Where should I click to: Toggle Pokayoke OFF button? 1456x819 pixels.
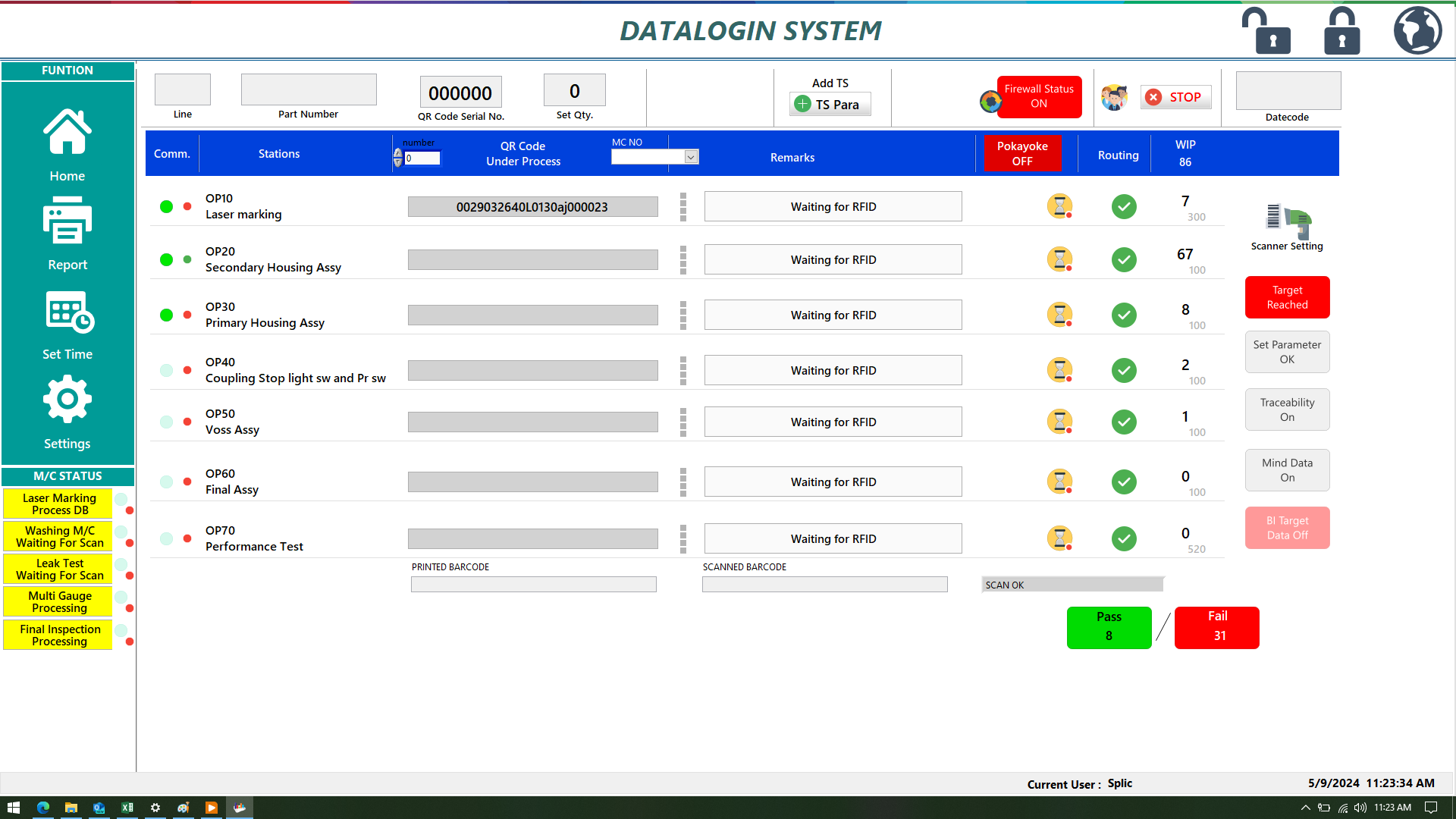(x=1021, y=153)
